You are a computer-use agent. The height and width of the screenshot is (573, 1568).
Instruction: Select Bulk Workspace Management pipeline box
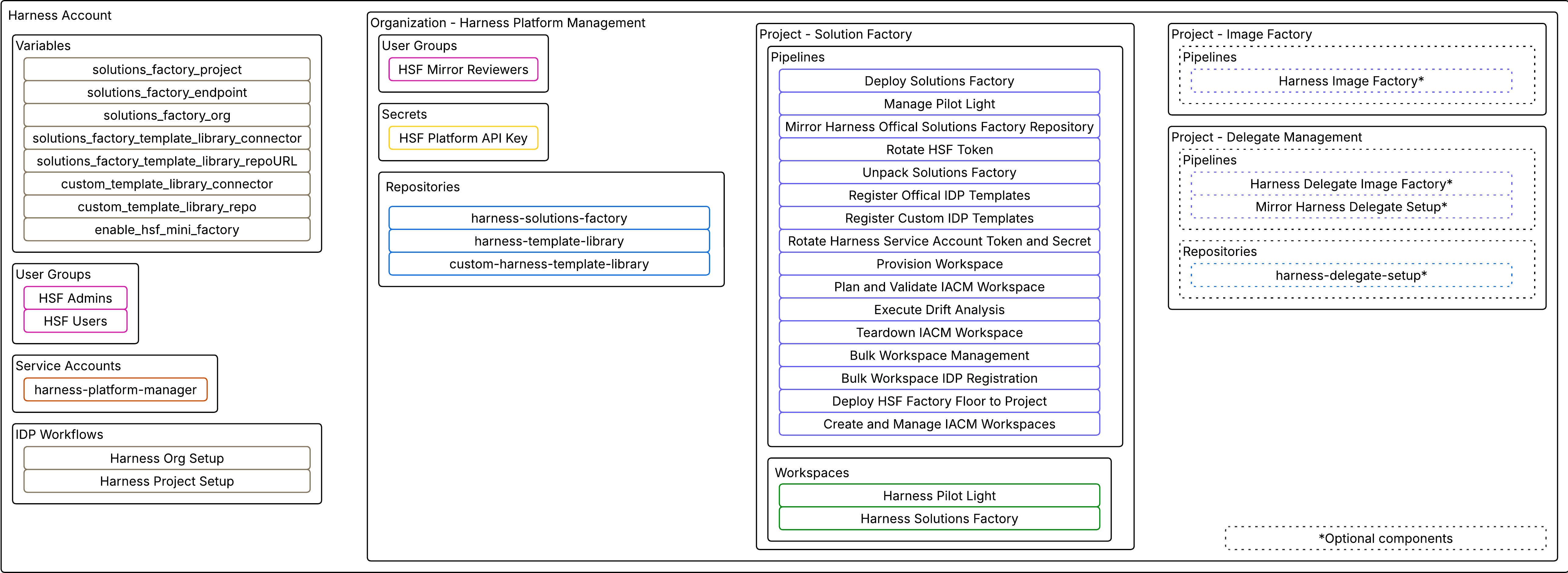click(939, 355)
